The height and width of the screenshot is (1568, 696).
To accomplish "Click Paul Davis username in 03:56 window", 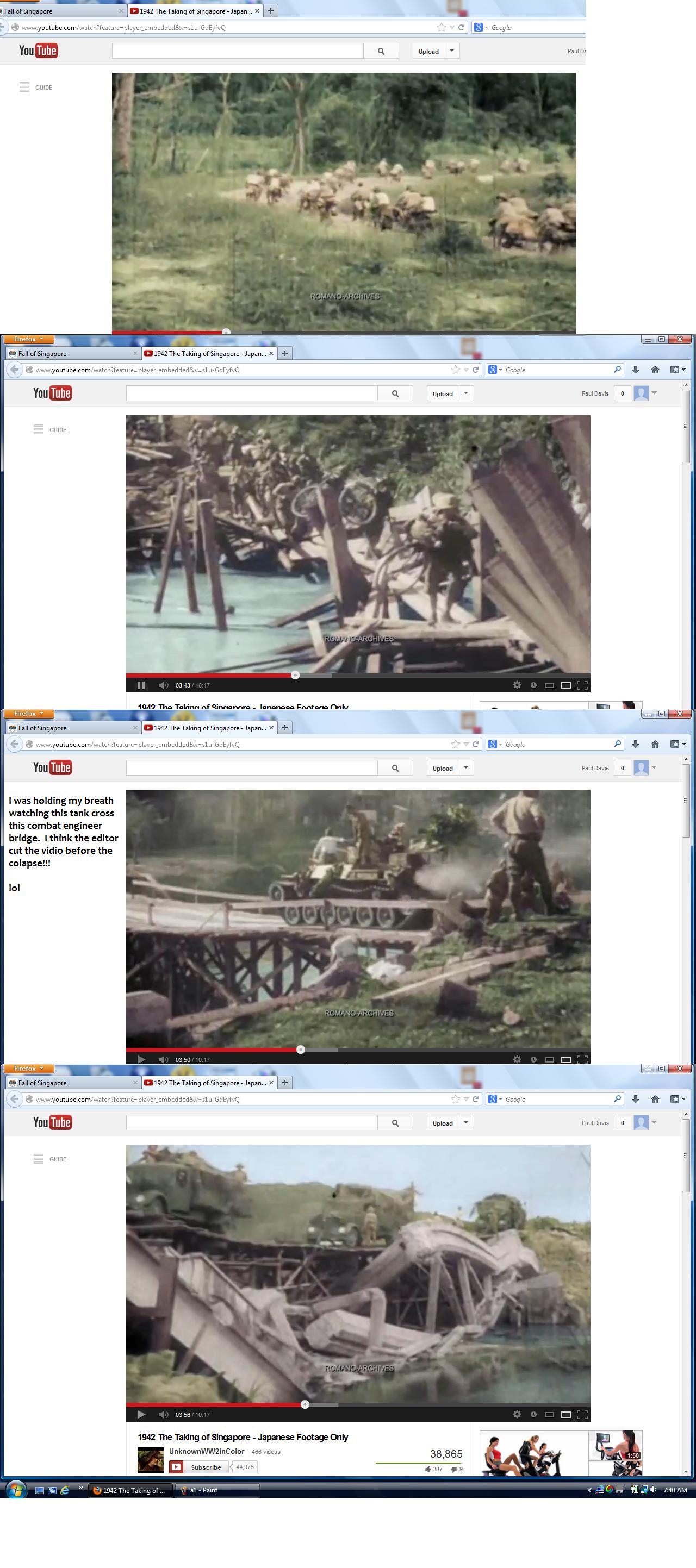I will point(595,1122).
